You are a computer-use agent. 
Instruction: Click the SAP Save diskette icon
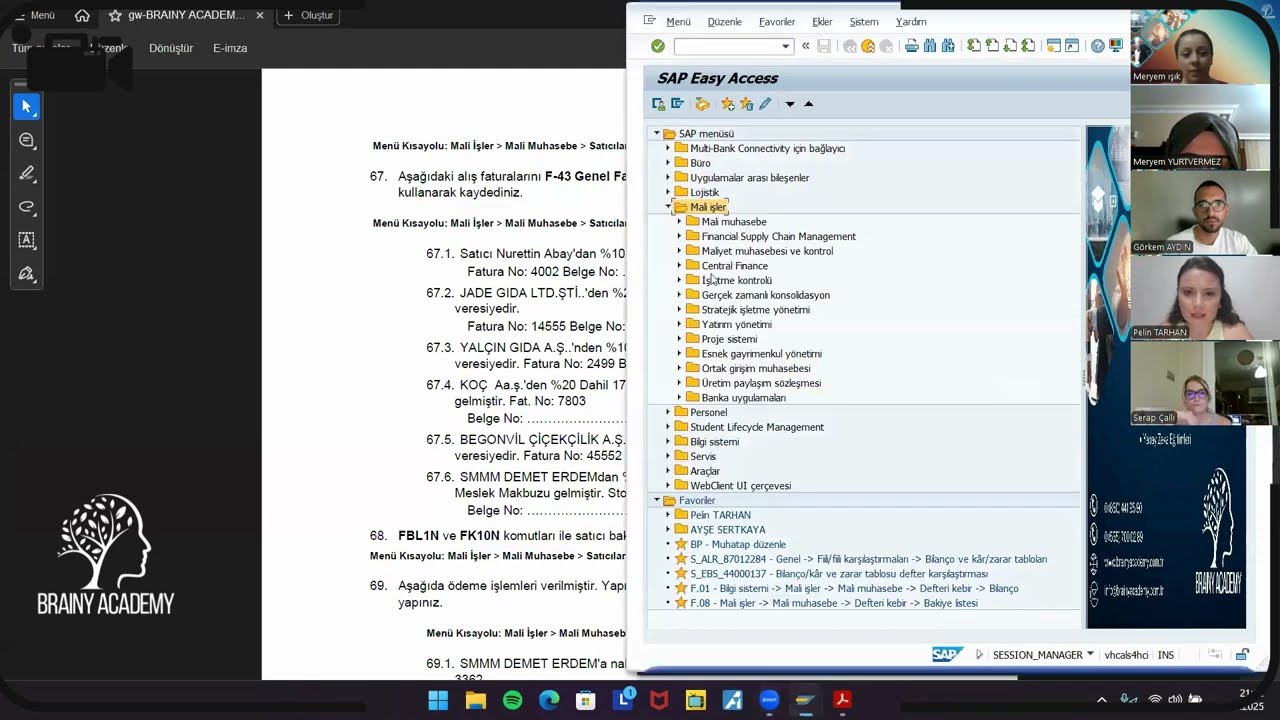click(824, 46)
